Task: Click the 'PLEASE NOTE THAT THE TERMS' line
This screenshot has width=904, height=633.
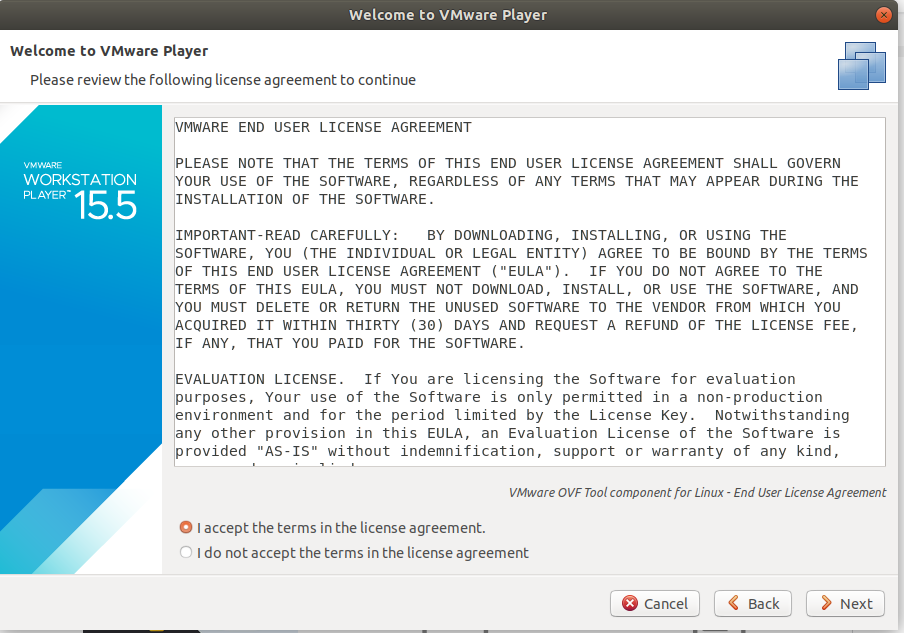Action: (508, 163)
